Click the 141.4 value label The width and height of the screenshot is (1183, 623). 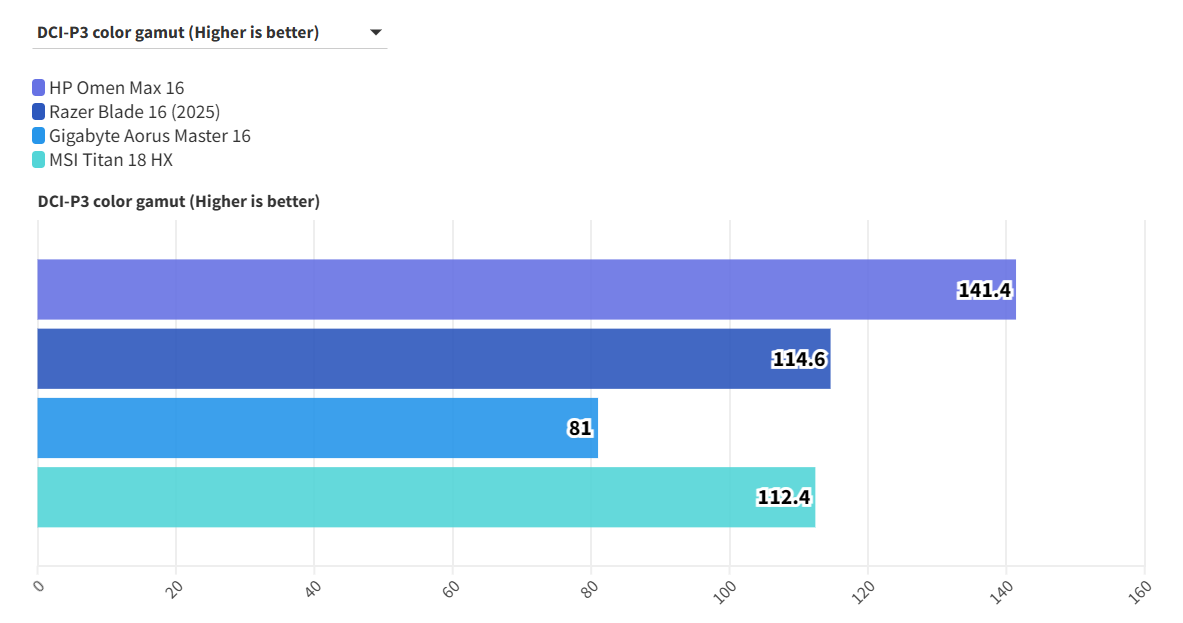(985, 290)
